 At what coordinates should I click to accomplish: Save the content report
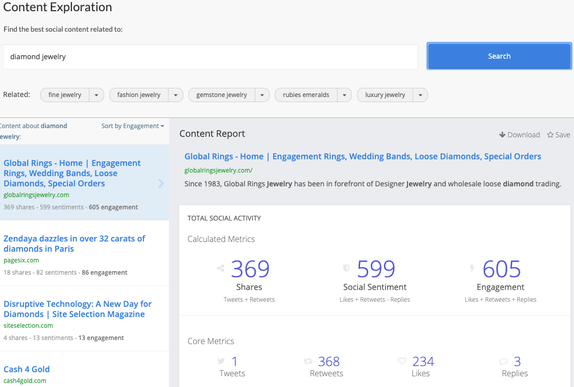[x=559, y=135]
